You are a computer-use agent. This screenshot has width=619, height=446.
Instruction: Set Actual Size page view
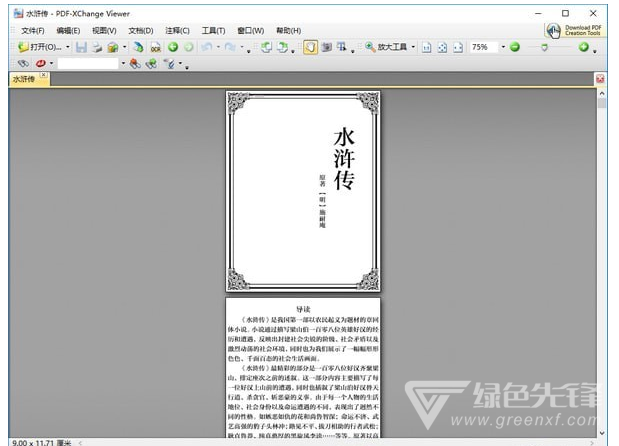pos(426,47)
